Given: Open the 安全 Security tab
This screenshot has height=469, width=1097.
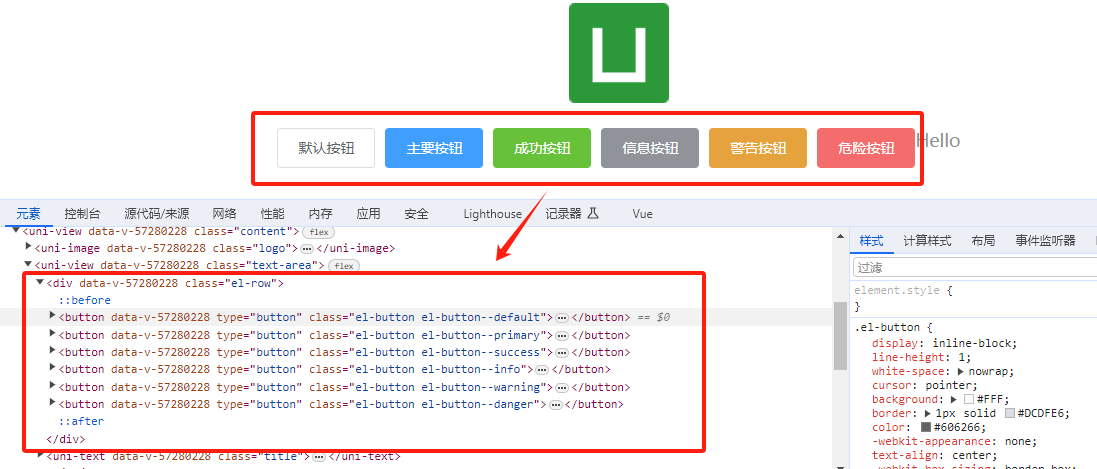Looking at the screenshot, I should click(416, 214).
